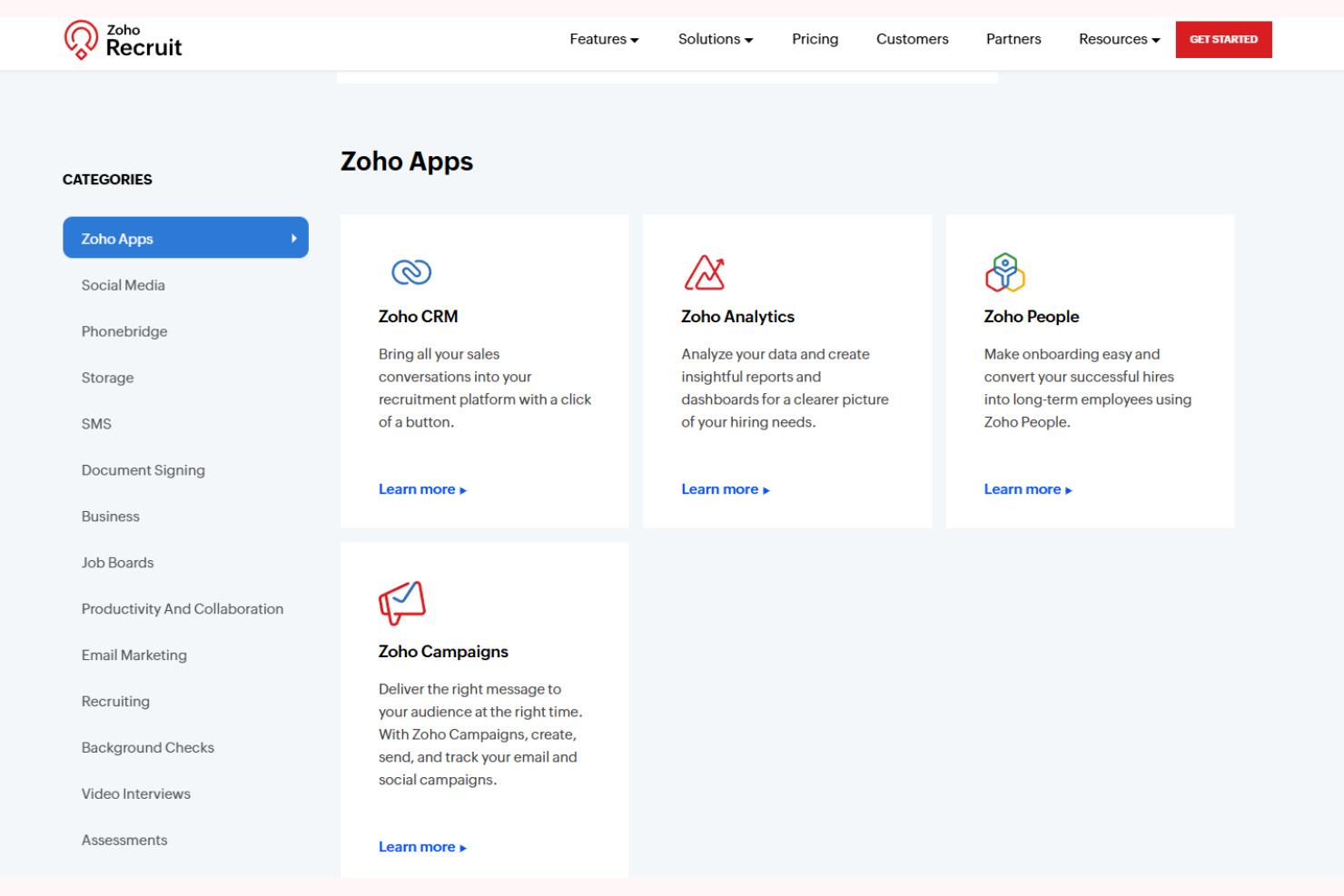Click the Customers navigation entry

click(x=912, y=39)
